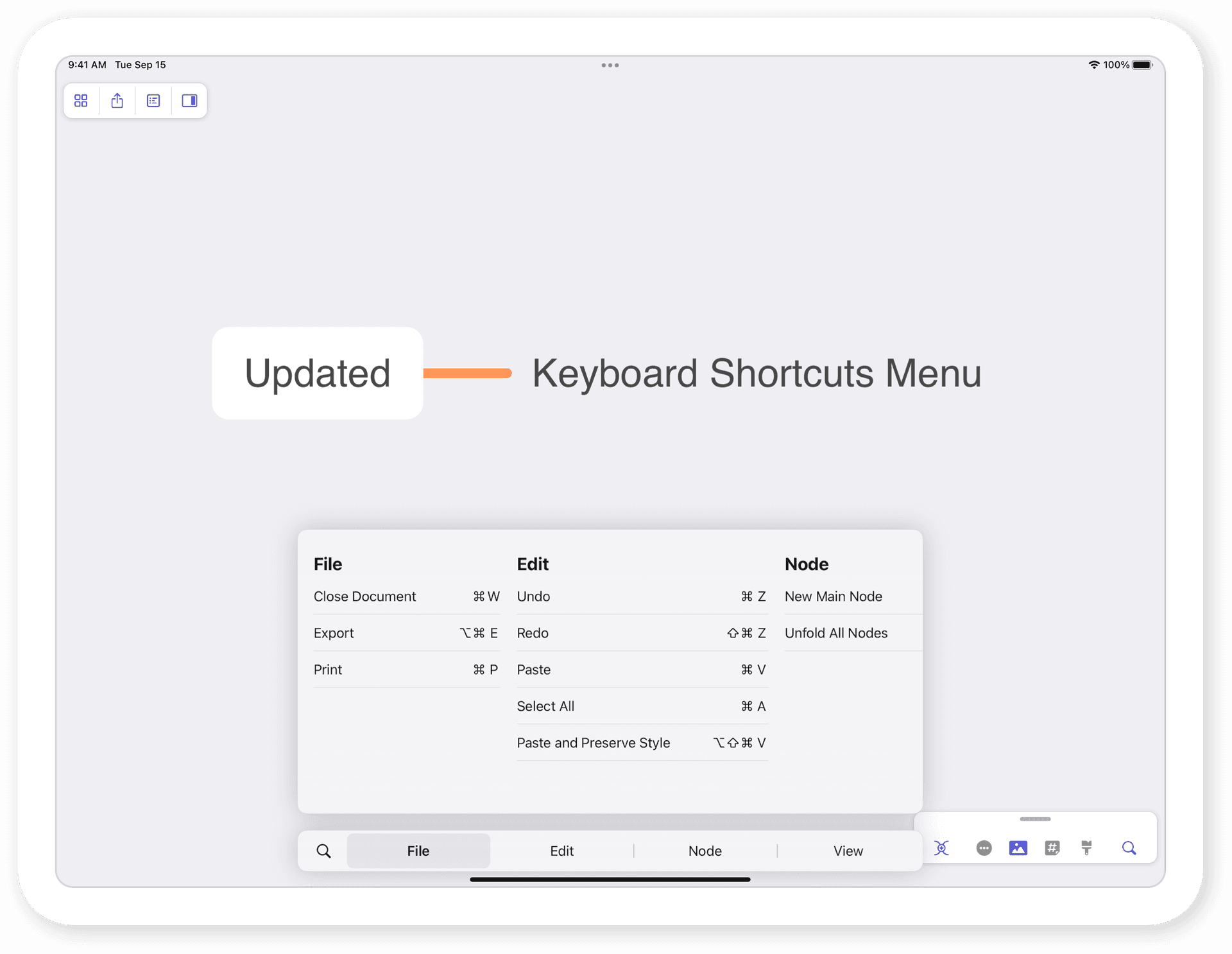
Task: Open search from the floating bottom-right panel
Action: coord(1129,847)
